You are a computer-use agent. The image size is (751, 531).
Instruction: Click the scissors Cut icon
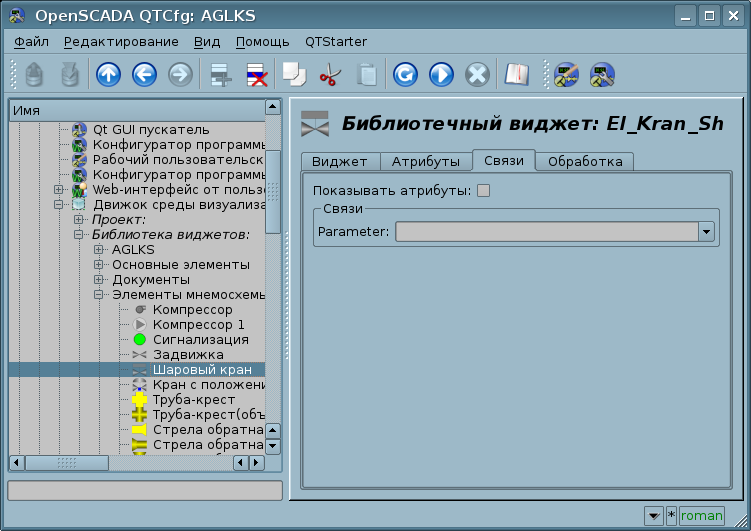click(x=329, y=74)
